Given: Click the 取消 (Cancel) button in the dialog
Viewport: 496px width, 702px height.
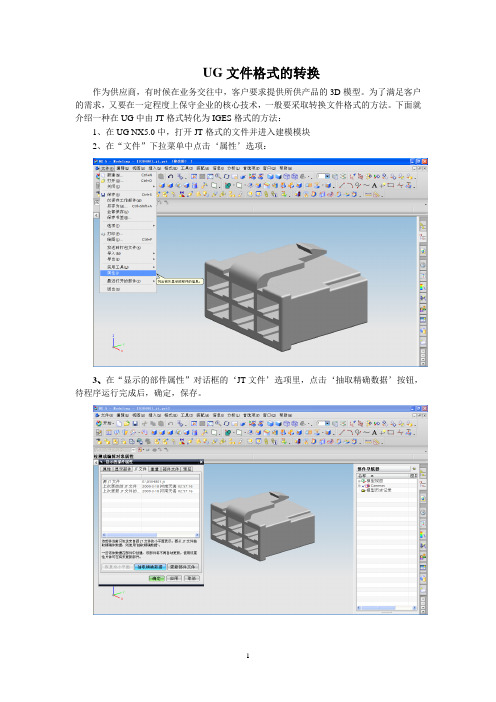Looking at the screenshot, I should click(192, 578).
